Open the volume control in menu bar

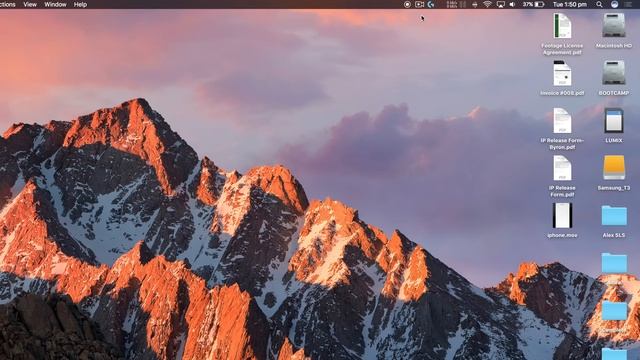tap(513, 4)
